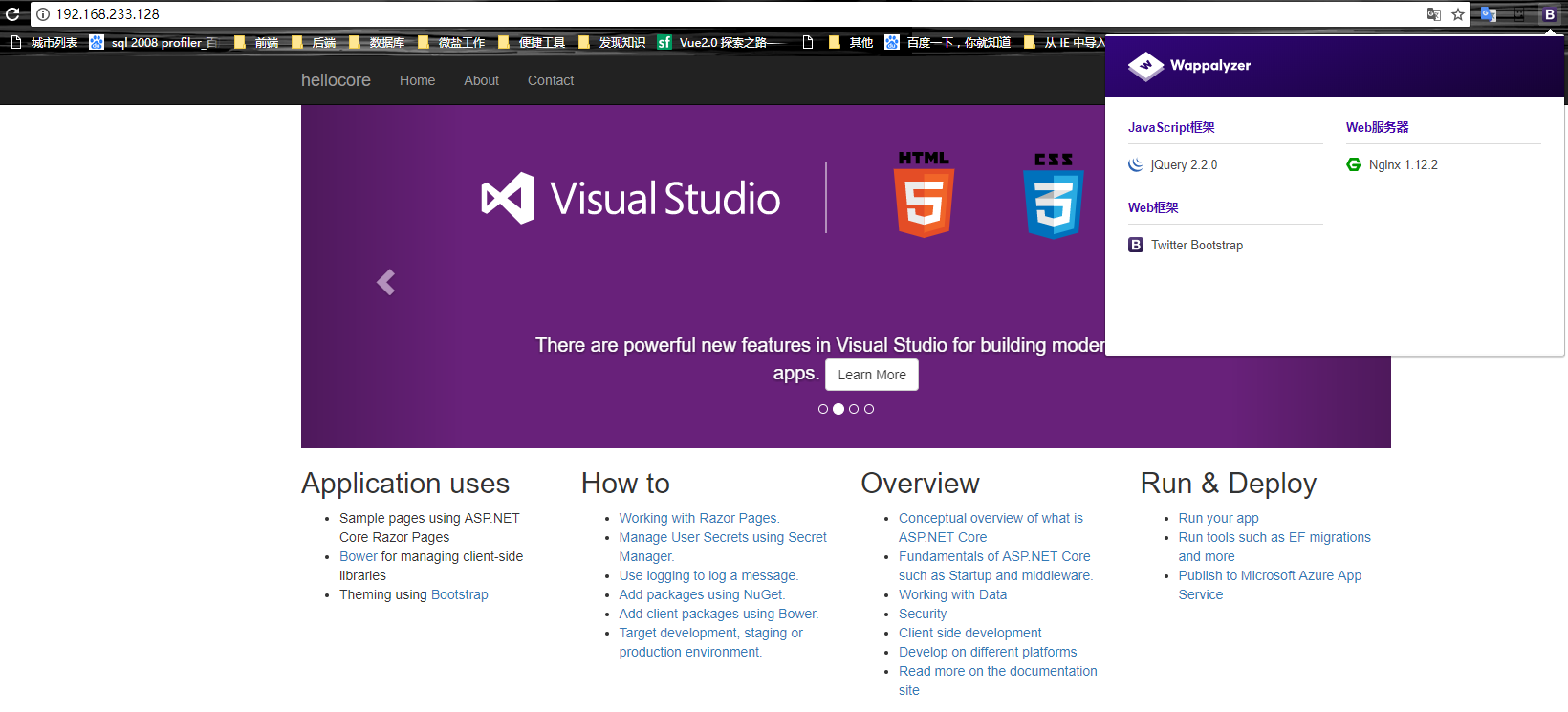Open the Contact nav item
Viewport: 1568px width, 712px height.
[551, 80]
